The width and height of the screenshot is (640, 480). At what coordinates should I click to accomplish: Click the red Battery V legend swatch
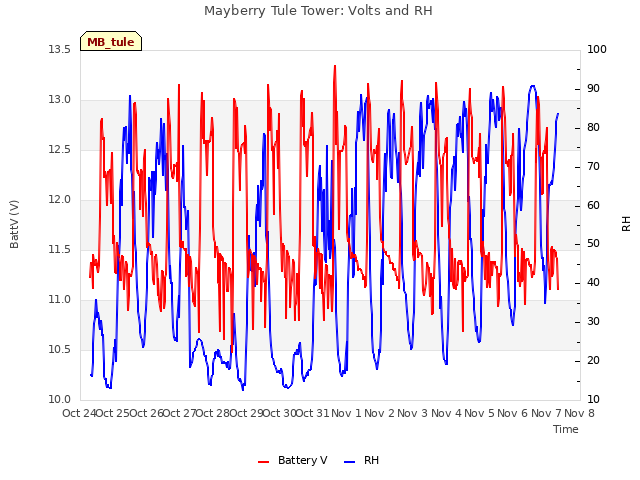pos(264,461)
